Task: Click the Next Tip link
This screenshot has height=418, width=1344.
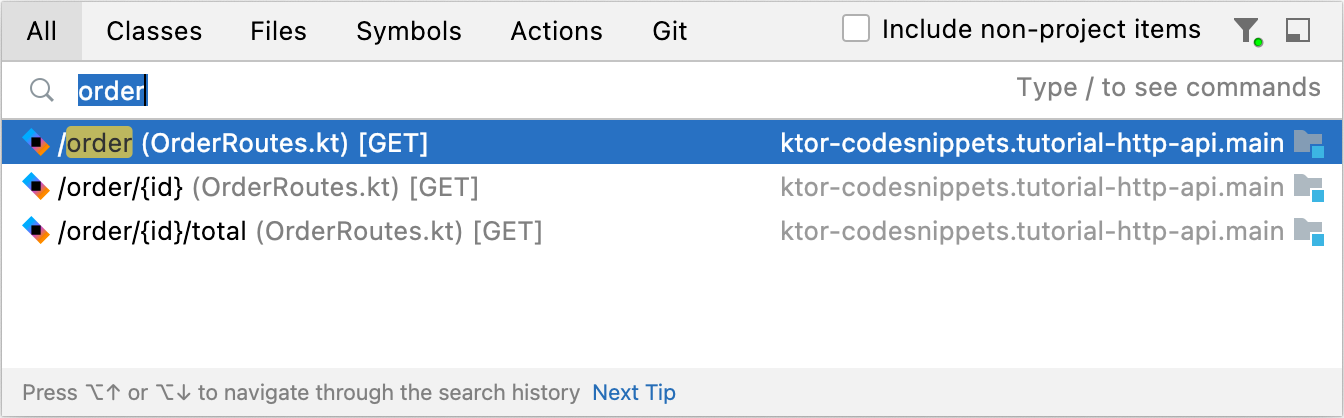Action: click(x=634, y=393)
